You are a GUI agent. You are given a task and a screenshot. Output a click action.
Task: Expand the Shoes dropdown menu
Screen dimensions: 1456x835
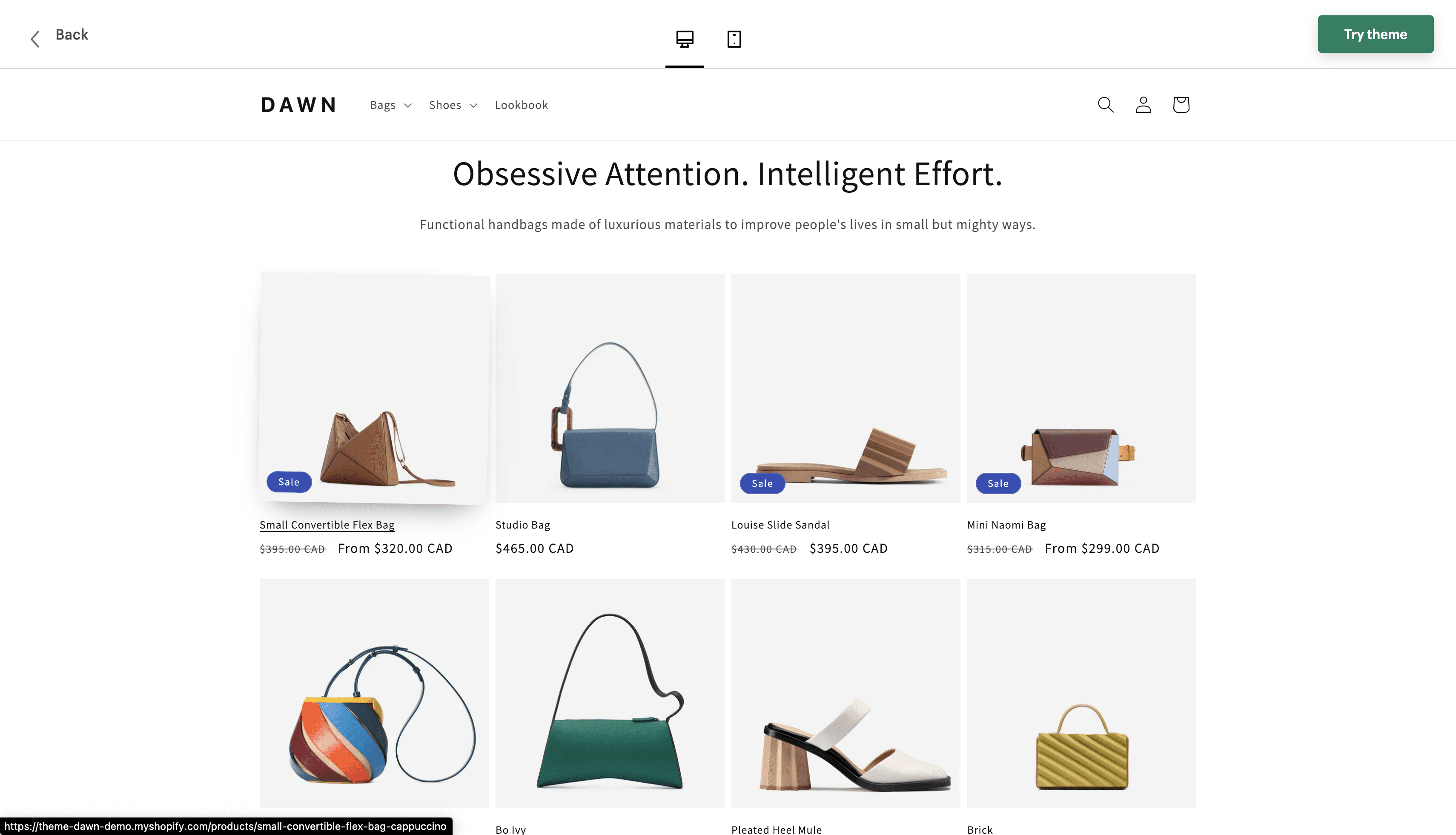(453, 105)
